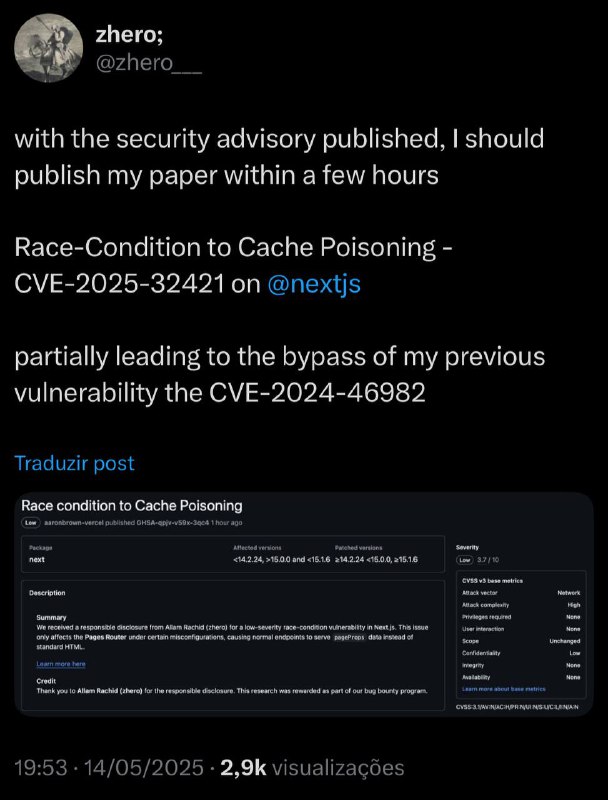Screen dimensions: 608x800
Task: Click the Low severity badge under the advisory title
Action: pos(32,523)
